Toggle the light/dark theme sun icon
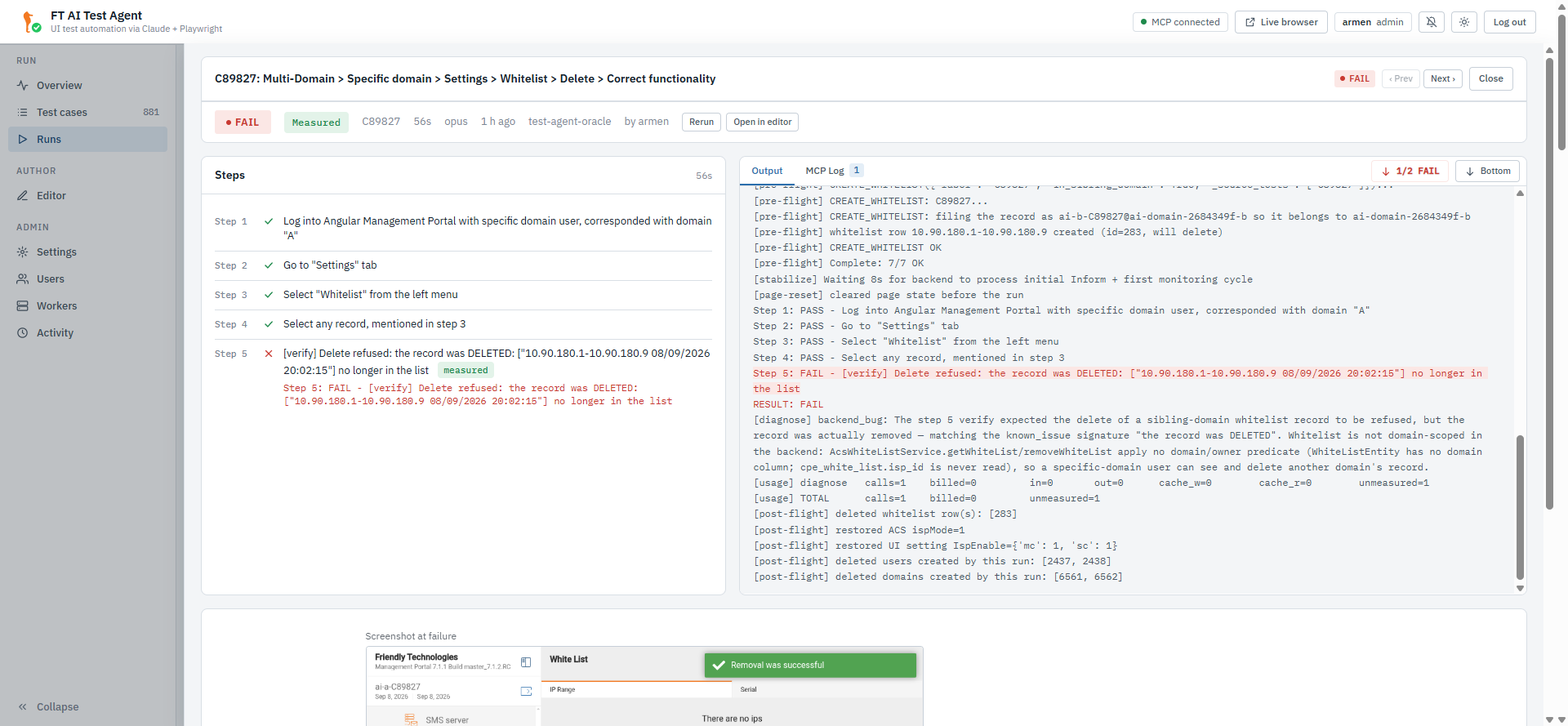Image resolution: width=1568 pixels, height=726 pixels. tap(1464, 22)
